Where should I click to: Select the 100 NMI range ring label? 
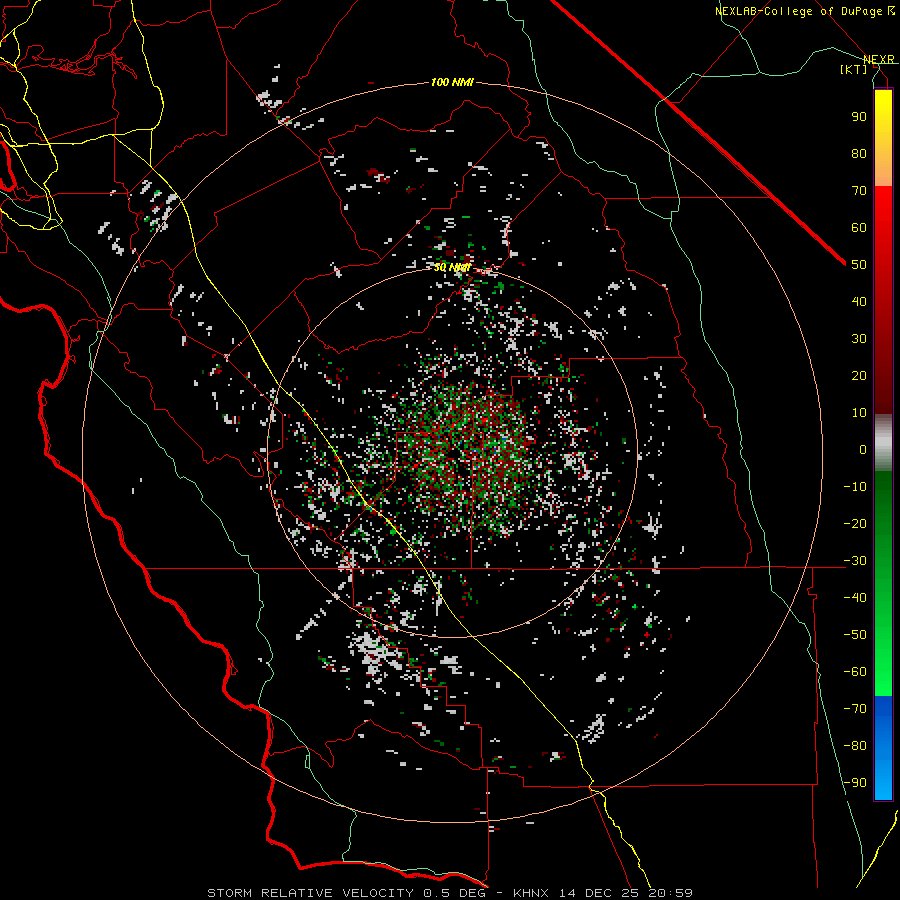[x=452, y=83]
